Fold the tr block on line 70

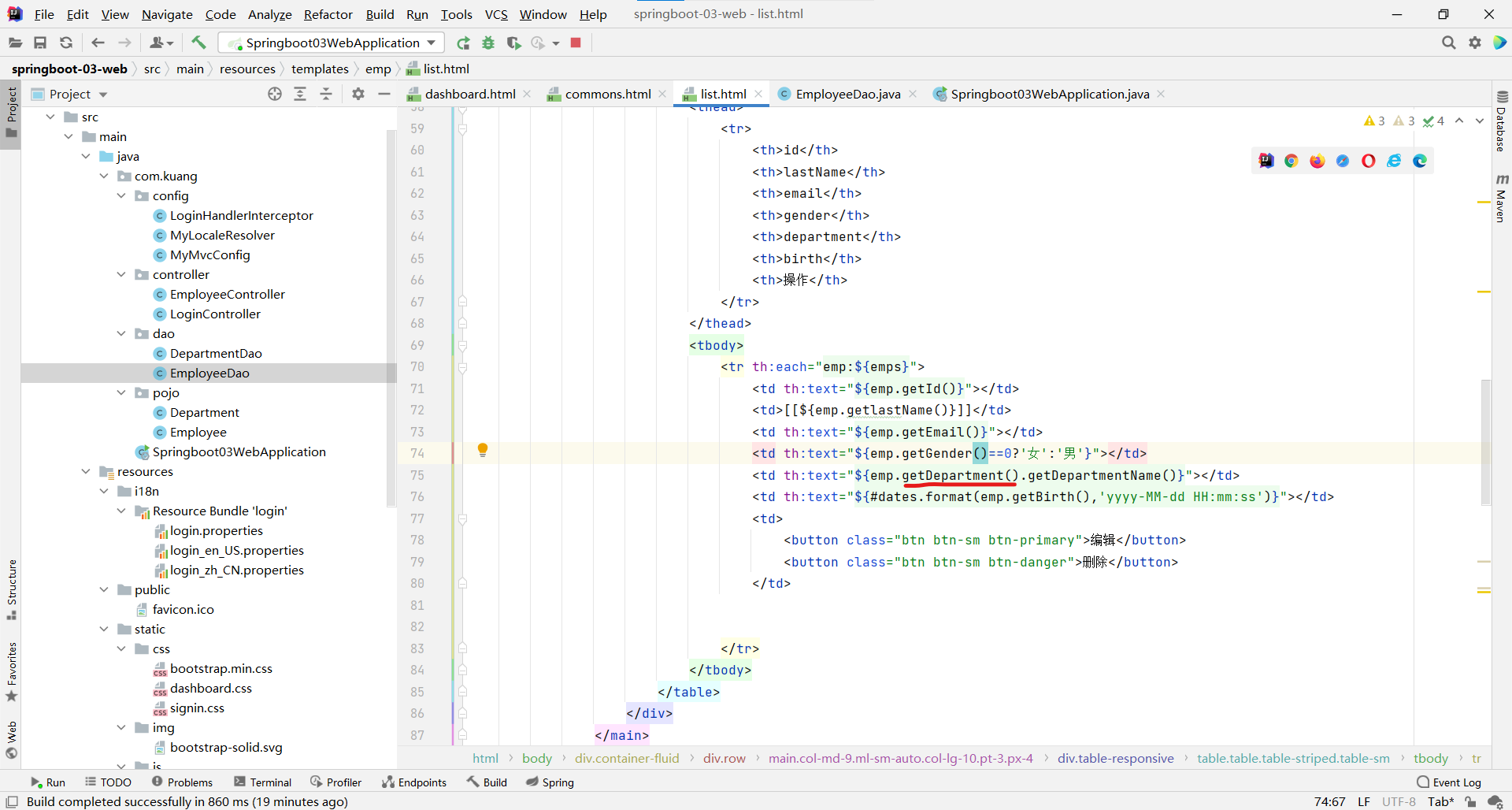[463, 367]
